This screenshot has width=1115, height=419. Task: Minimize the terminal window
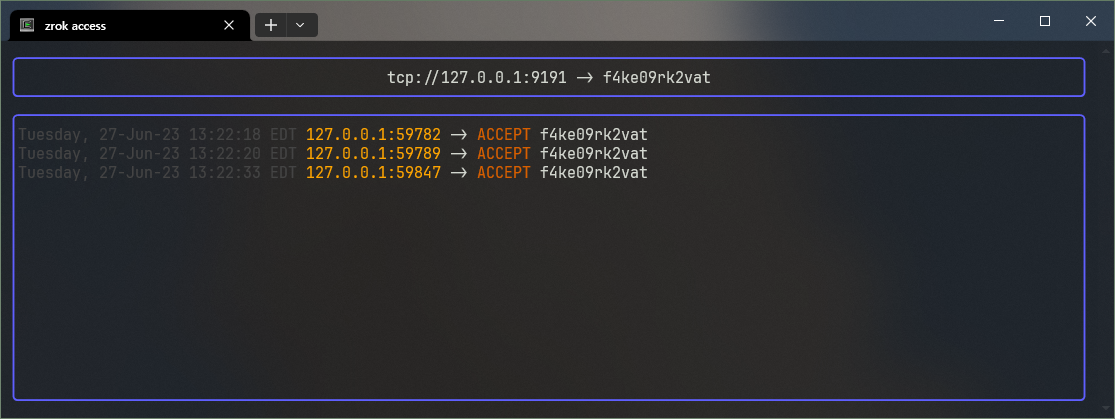(x=999, y=20)
